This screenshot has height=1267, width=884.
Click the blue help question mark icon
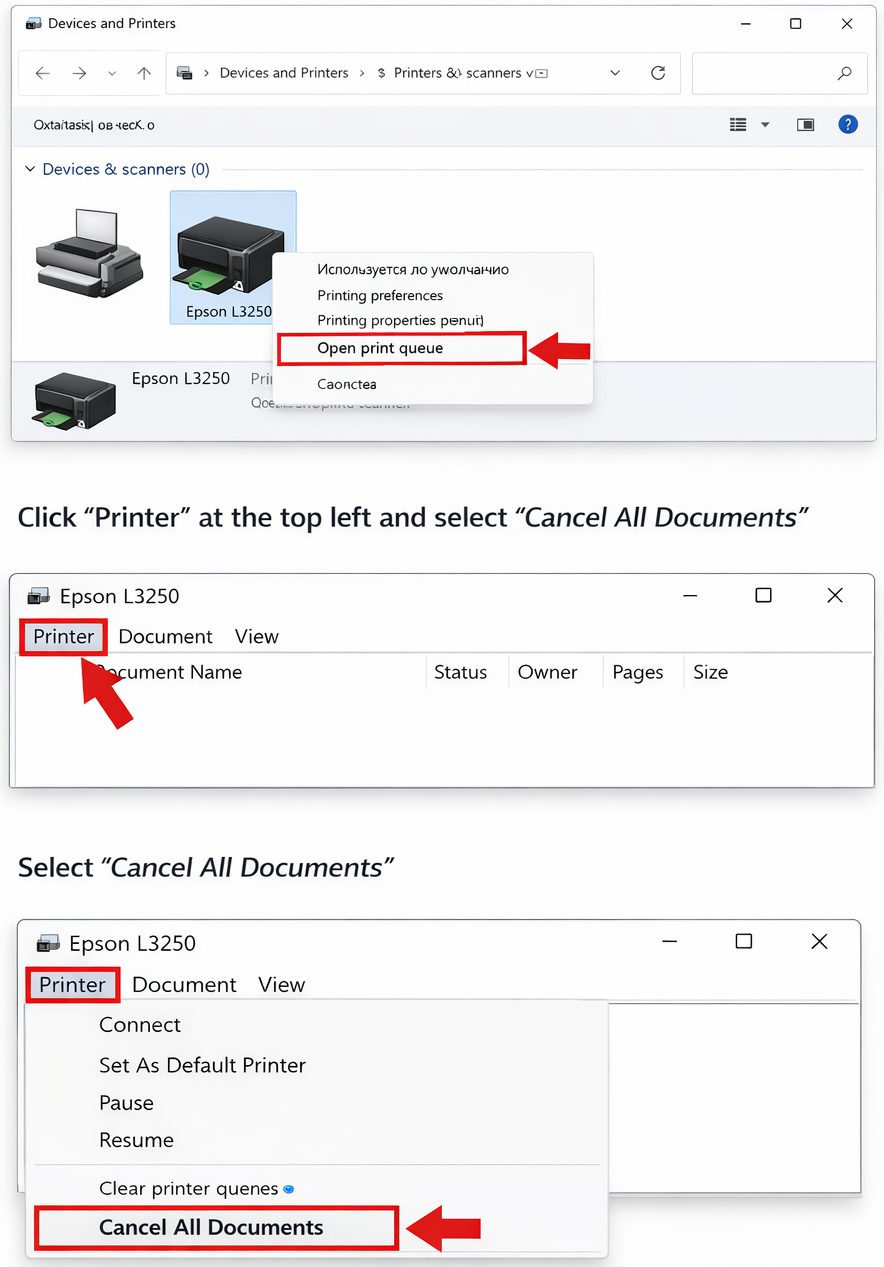pyautogui.click(x=848, y=125)
